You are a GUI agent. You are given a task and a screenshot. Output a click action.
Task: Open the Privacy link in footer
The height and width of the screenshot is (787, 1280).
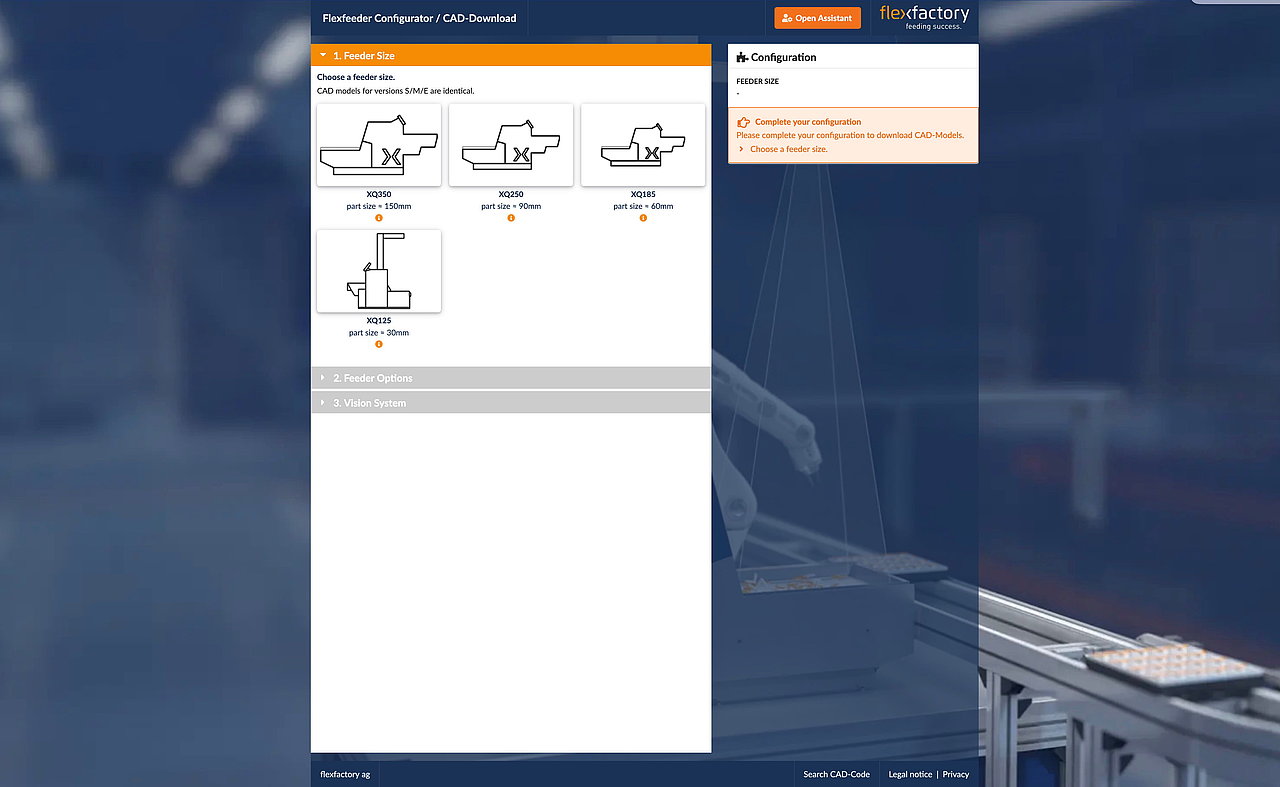955,774
